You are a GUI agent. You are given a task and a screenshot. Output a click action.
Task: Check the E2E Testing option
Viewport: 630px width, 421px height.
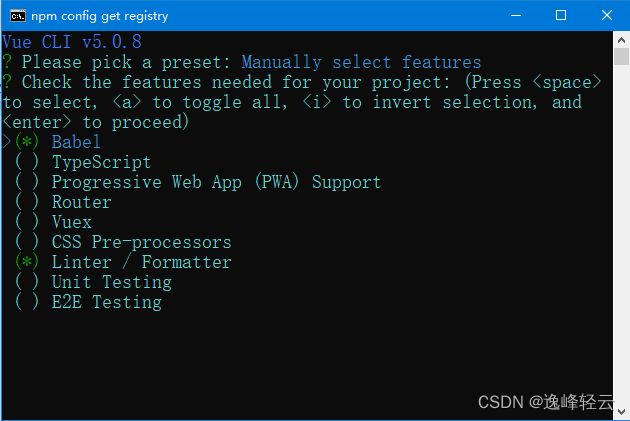click(x=27, y=302)
